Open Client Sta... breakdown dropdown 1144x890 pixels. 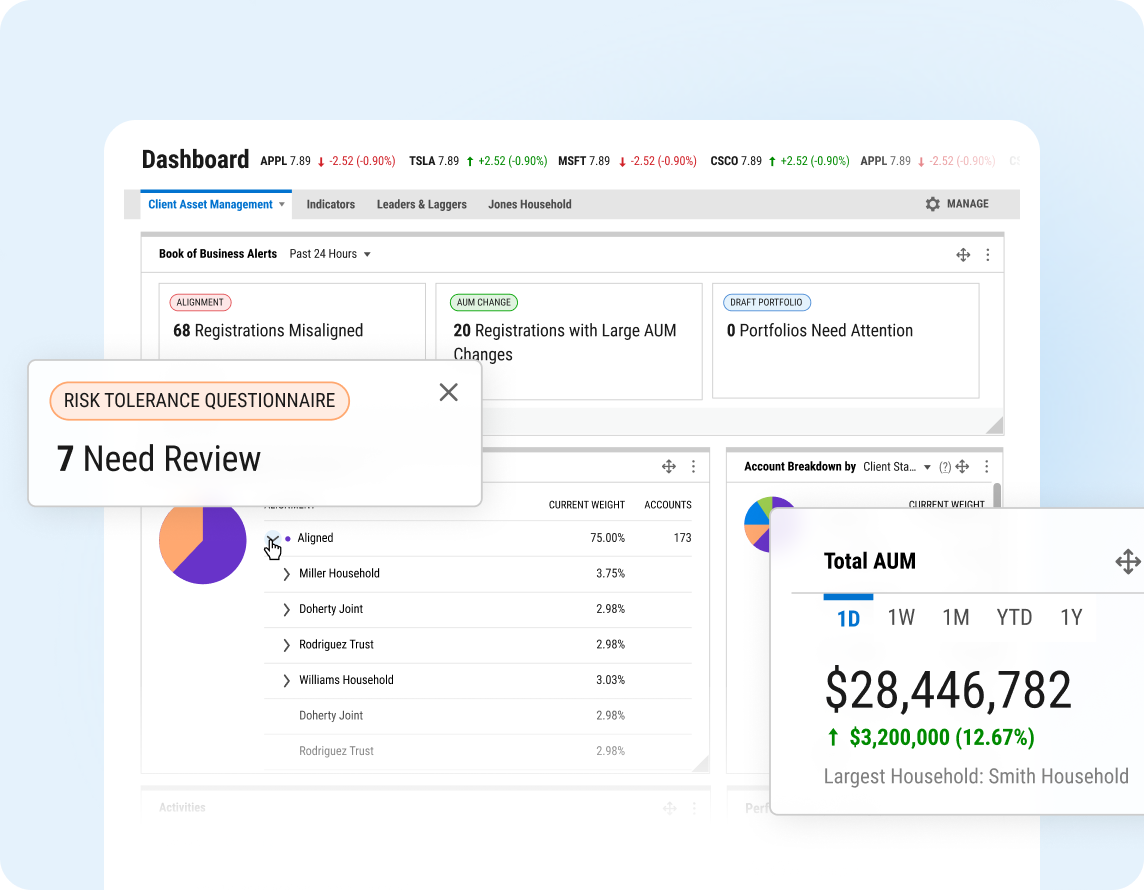[x=897, y=467]
